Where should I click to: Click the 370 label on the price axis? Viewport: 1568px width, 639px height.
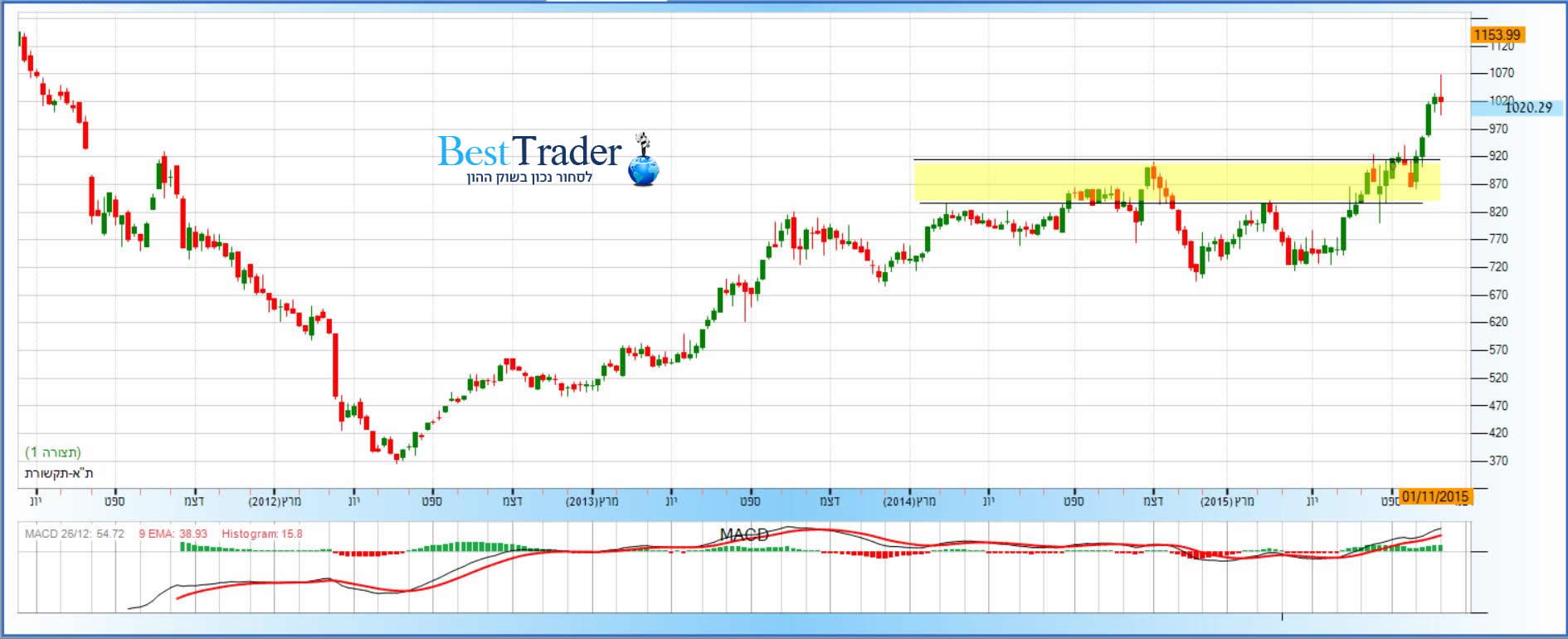click(x=1498, y=461)
